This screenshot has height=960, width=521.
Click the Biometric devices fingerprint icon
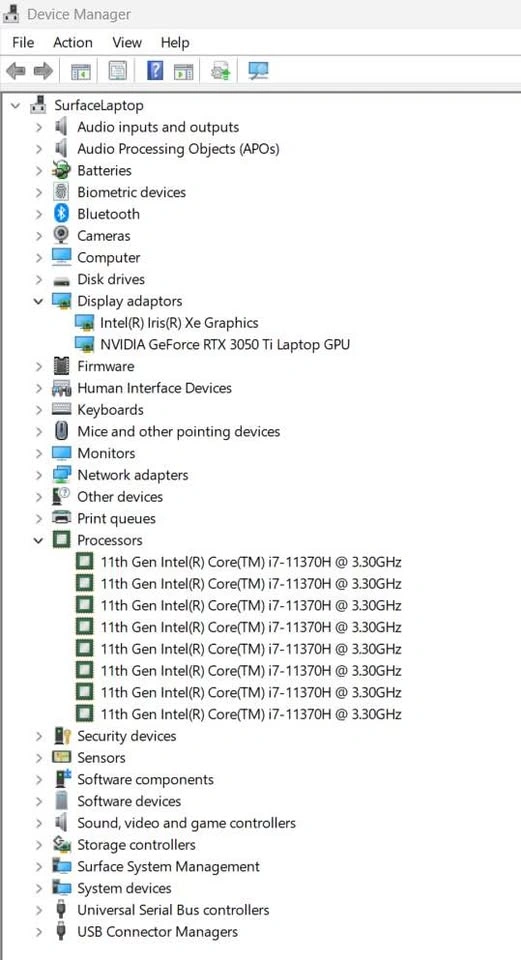(x=61, y=192)
